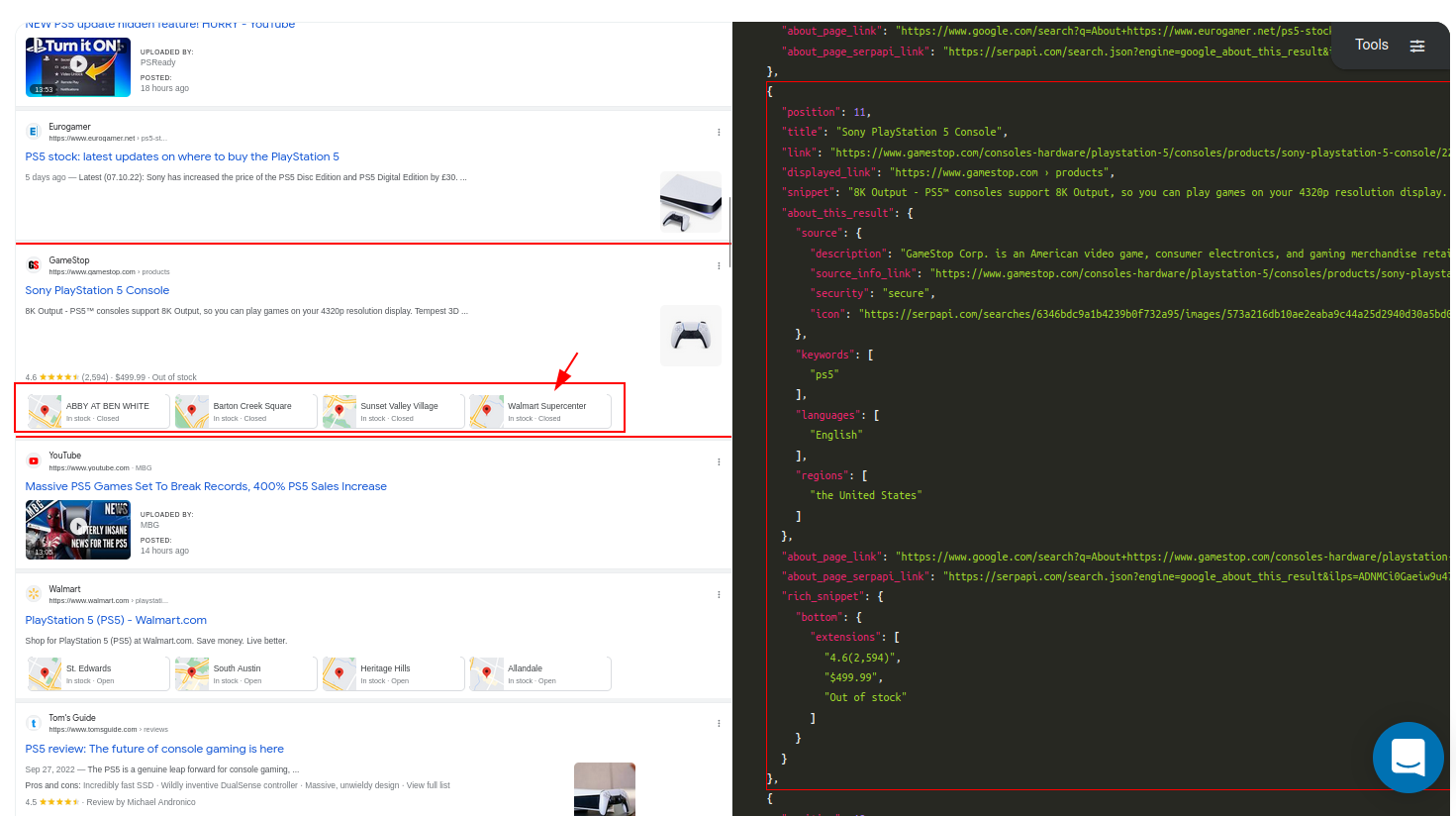Click the map pin on ABBY AT BEN WHITE
The height and width of the screenshot is (816, 1456).
coord(45,409)
